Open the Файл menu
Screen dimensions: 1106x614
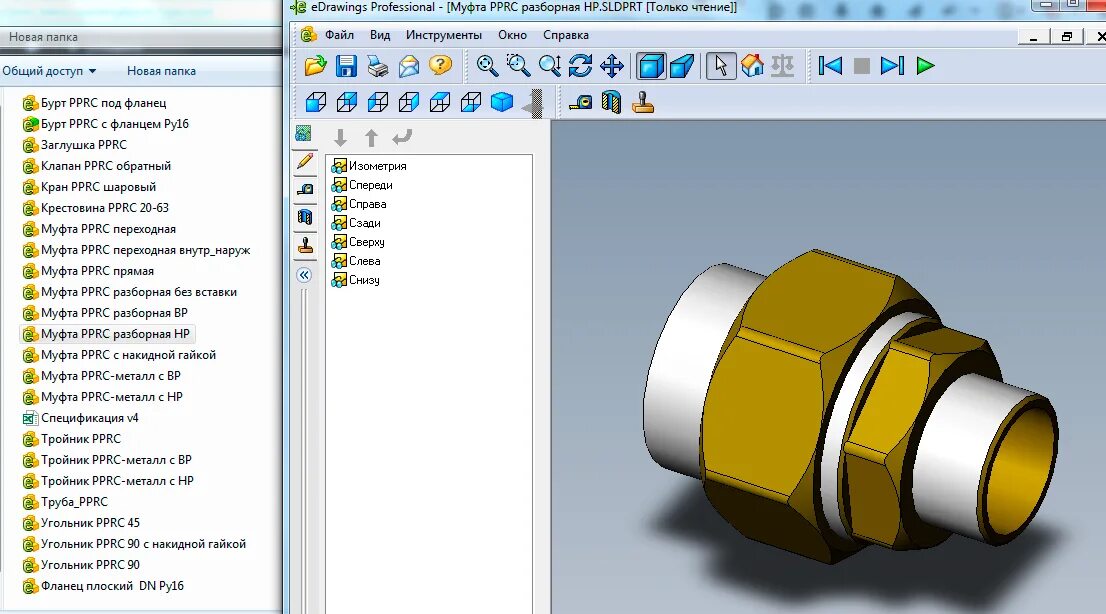(x=339, y=35)
